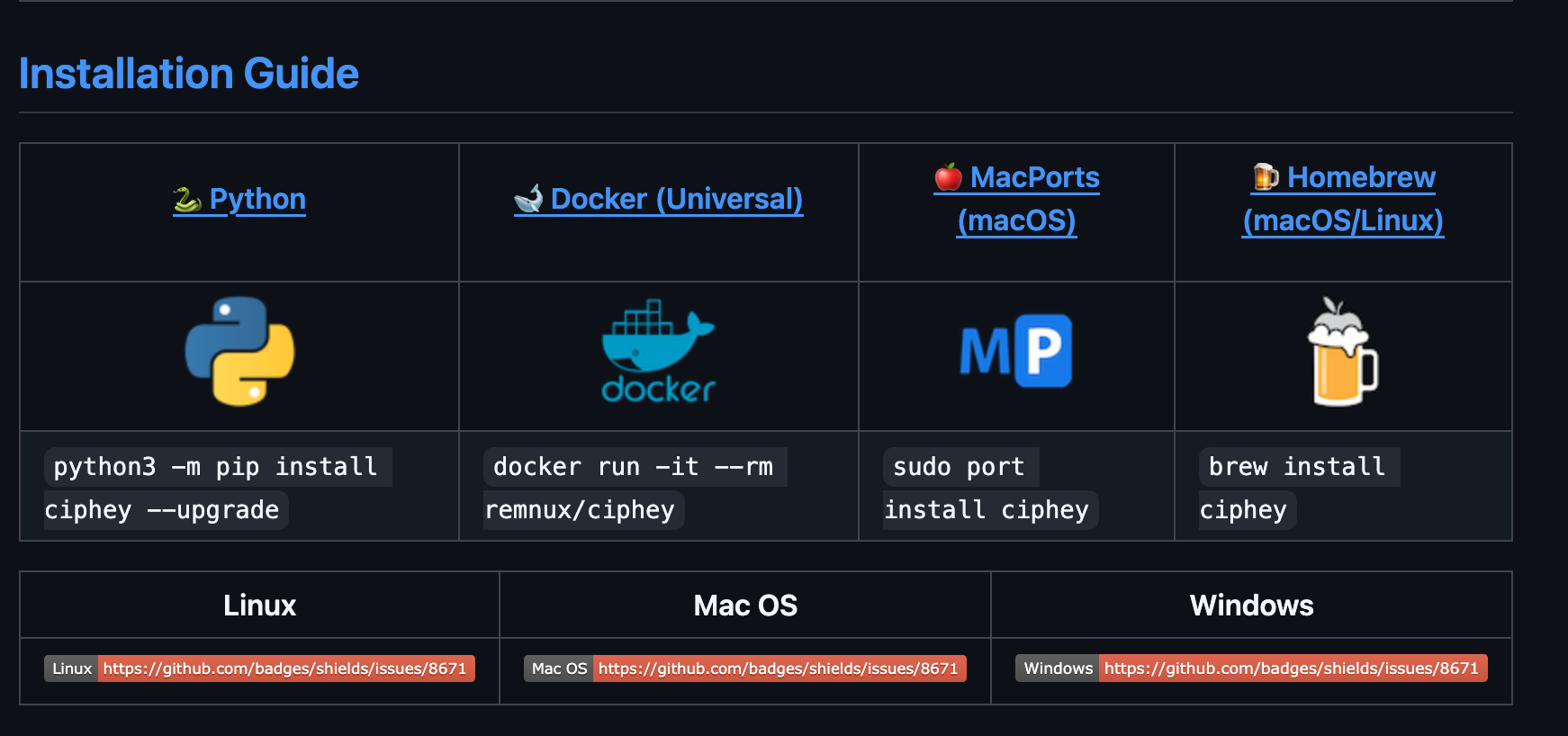Click the Mac OS build status badge
Screen dimensions: 1568x736
click(744, 669)
